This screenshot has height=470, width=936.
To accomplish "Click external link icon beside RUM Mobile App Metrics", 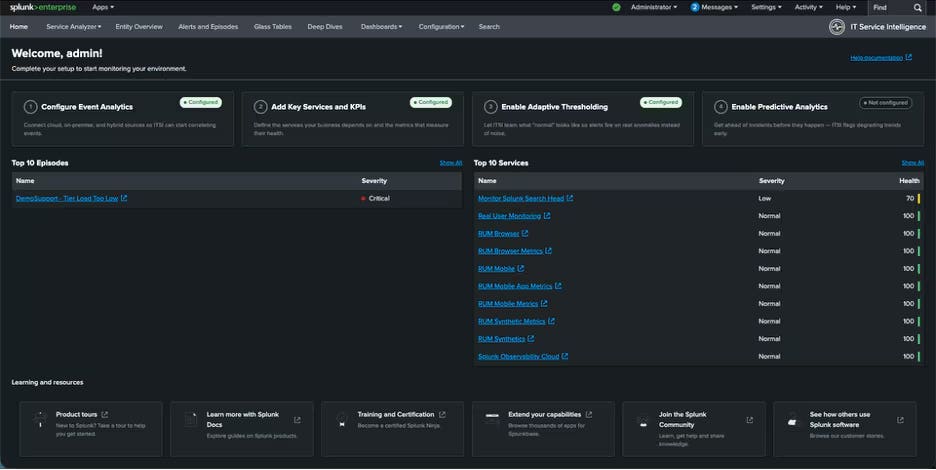I will [x=558, y=286].
